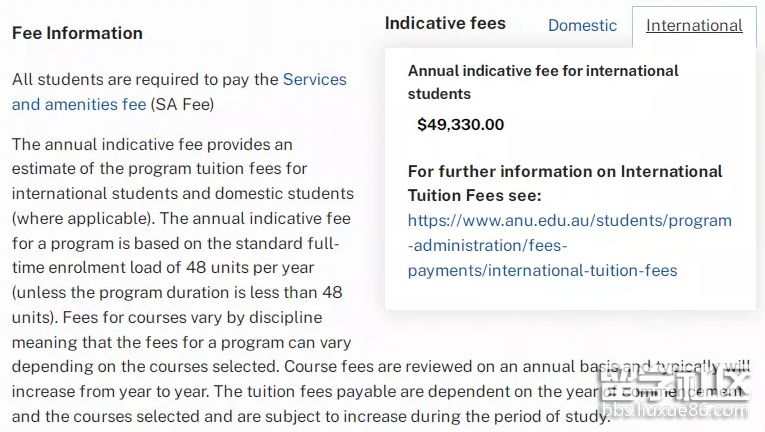Screen dimensions: 765x432
Task: Click the 'For further information on International Tuition Fees' text
Action: click(564, 183)
